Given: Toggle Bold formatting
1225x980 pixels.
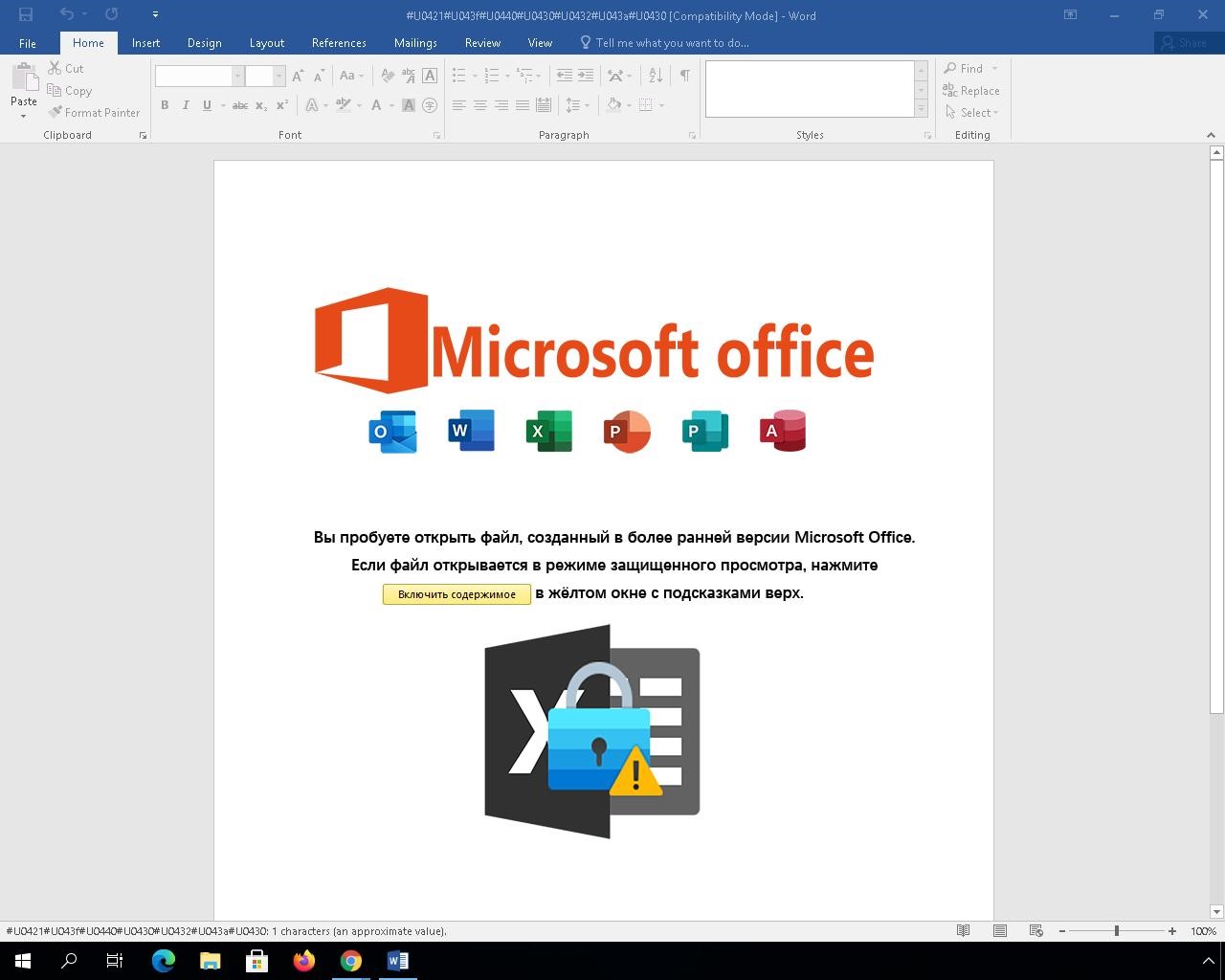Looking at the screenshot, I should pyautogui.click(x=165, y=105).
